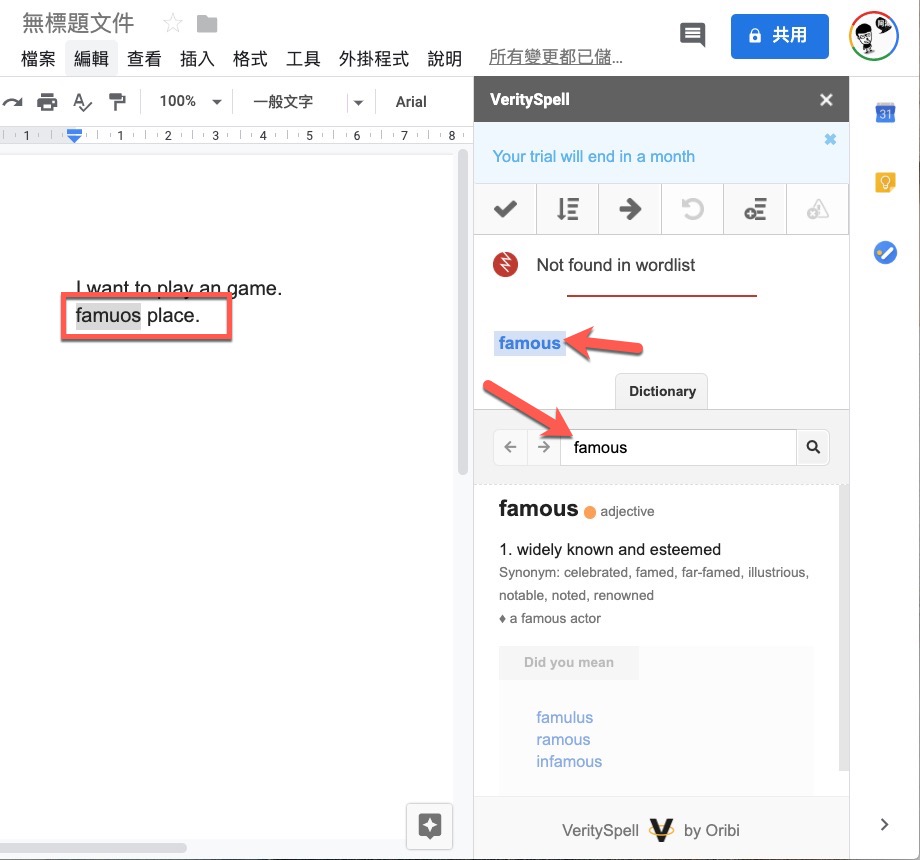Screen dimensions: 920x860
Task: Click the paint format icon
Action: (117, 102)
